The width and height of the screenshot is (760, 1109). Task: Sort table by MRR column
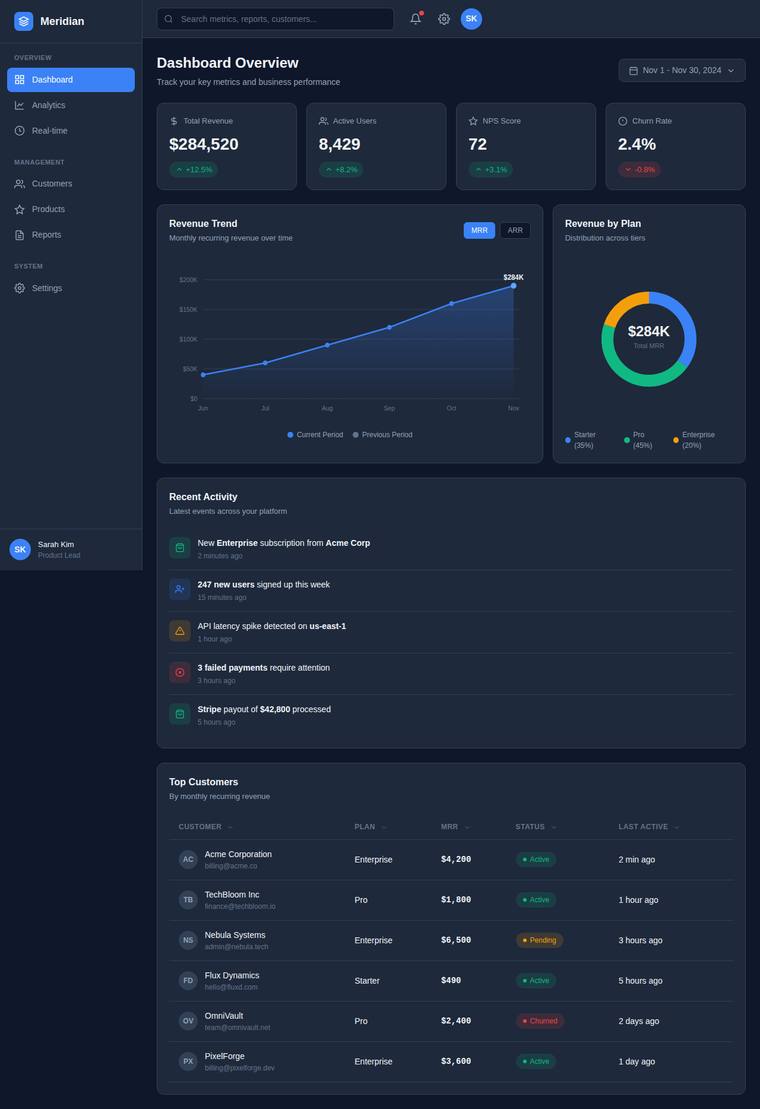455,827
